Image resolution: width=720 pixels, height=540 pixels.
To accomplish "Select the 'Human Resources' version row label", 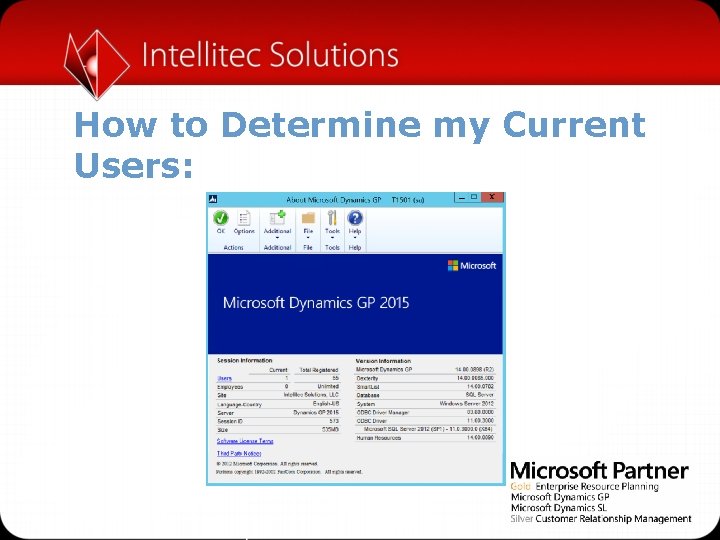I will [x=379, y=438].
